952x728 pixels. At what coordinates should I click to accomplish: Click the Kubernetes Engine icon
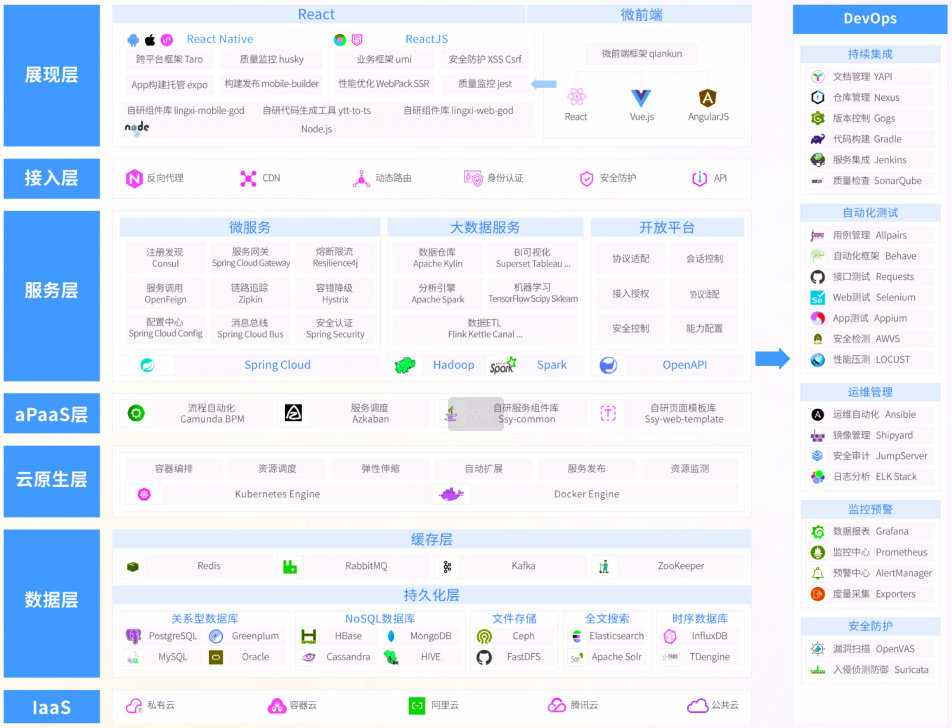144,494
